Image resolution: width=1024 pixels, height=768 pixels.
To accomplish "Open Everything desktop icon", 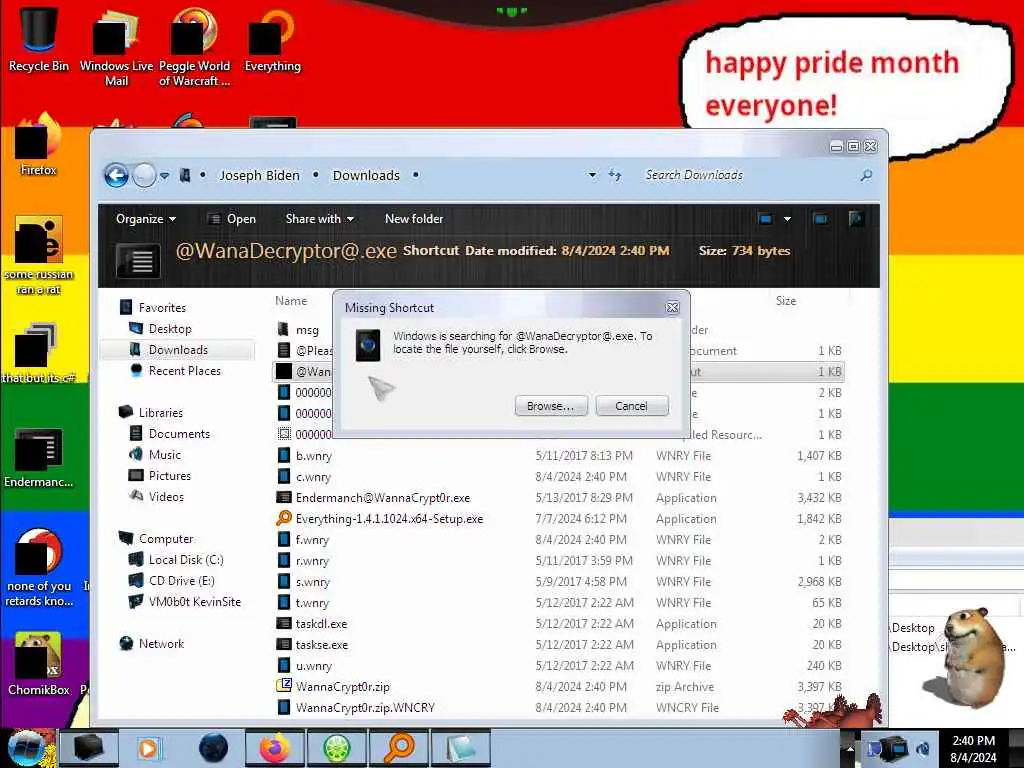I will click(x=272, y=39).
